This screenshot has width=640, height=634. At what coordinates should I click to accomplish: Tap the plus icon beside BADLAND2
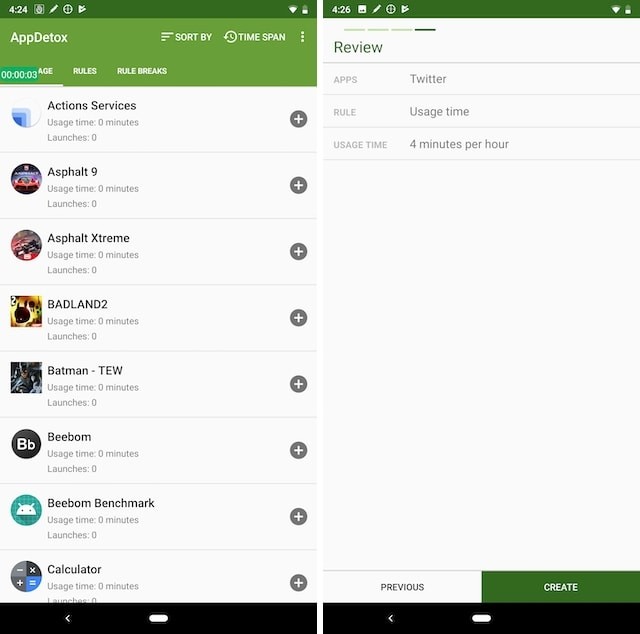(x=298, y=318)
